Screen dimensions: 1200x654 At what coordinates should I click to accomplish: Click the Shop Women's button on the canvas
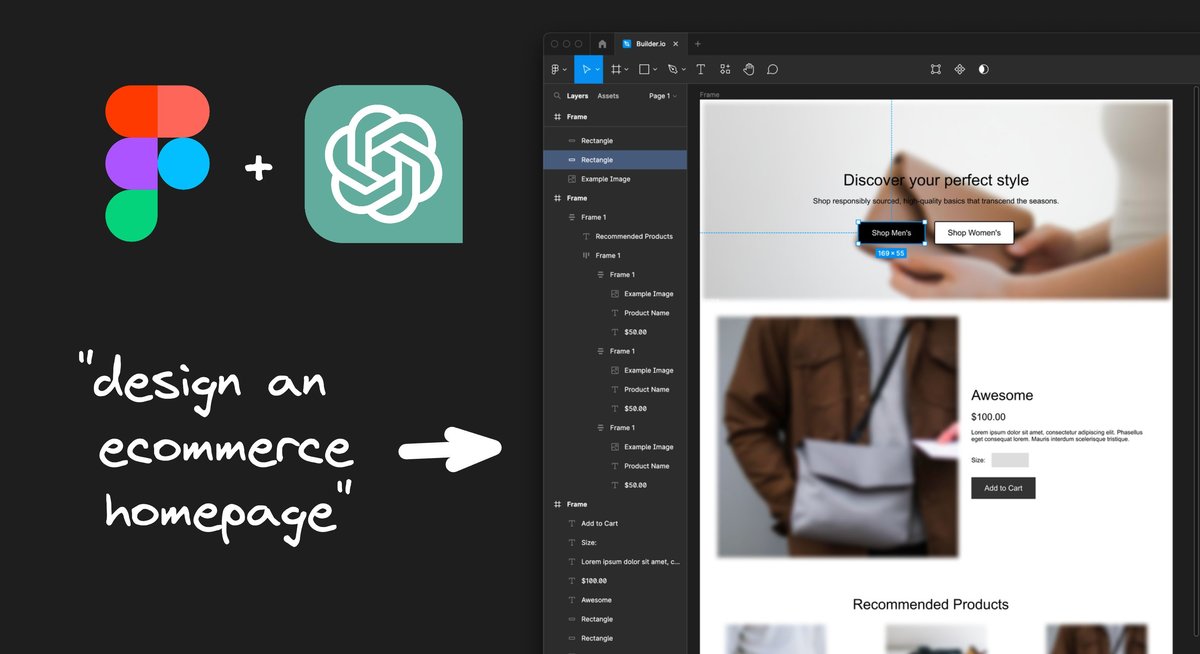pos(973,232)
